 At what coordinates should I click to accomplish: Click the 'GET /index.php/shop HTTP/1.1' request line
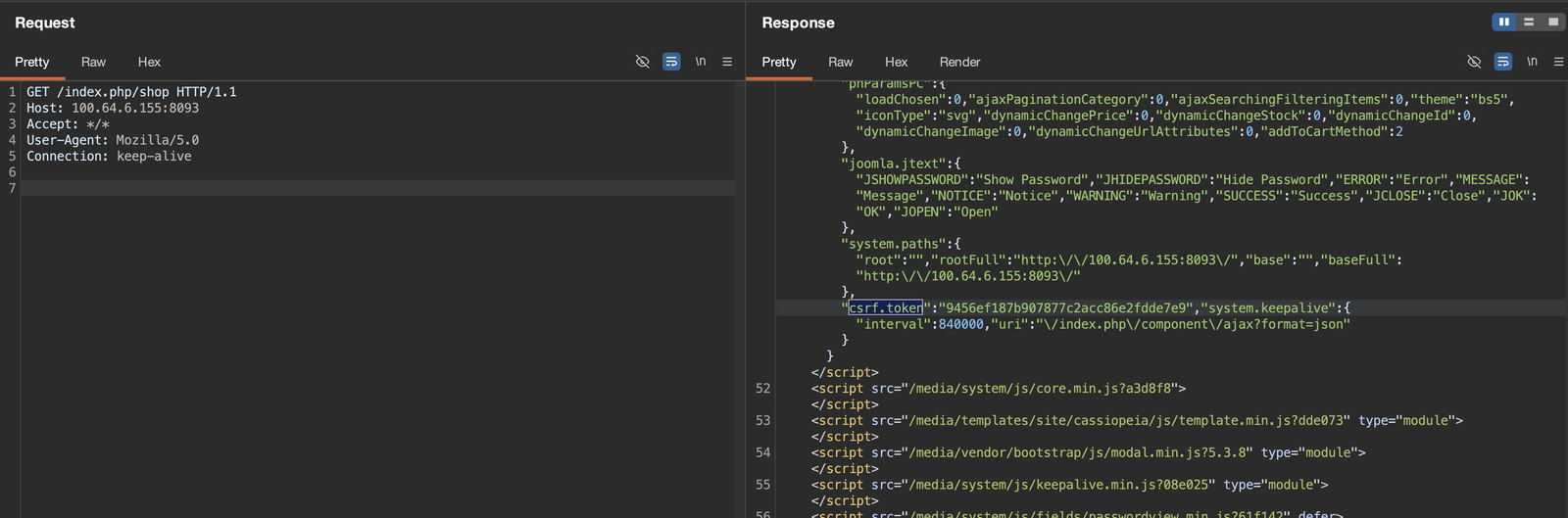131,92
